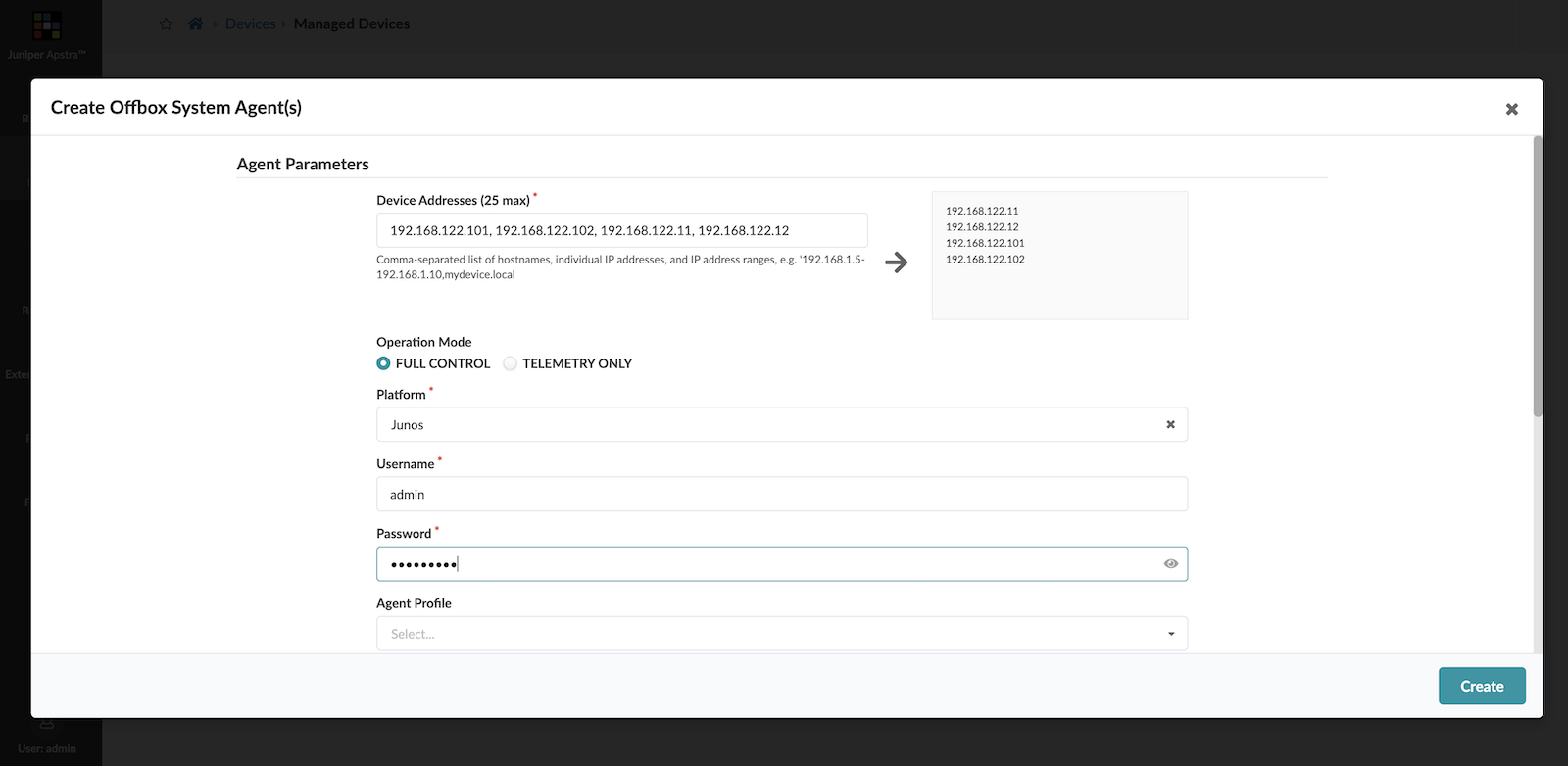Open the Platform dropdown showing Junos
Screen dimensions: 1568x766
point(782,425)
